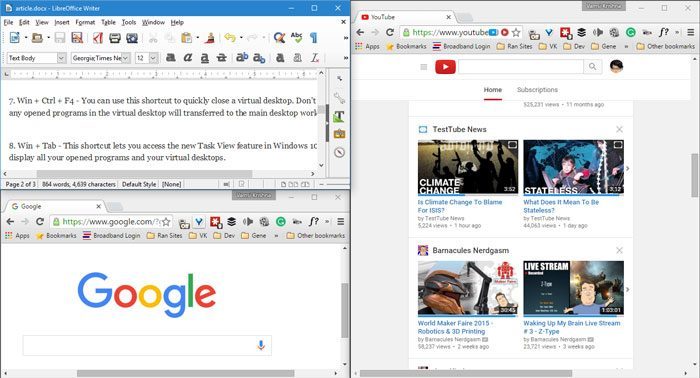
Task: Dismiss the Barnacules Nerdgasm section
Action: pos(619,250)
